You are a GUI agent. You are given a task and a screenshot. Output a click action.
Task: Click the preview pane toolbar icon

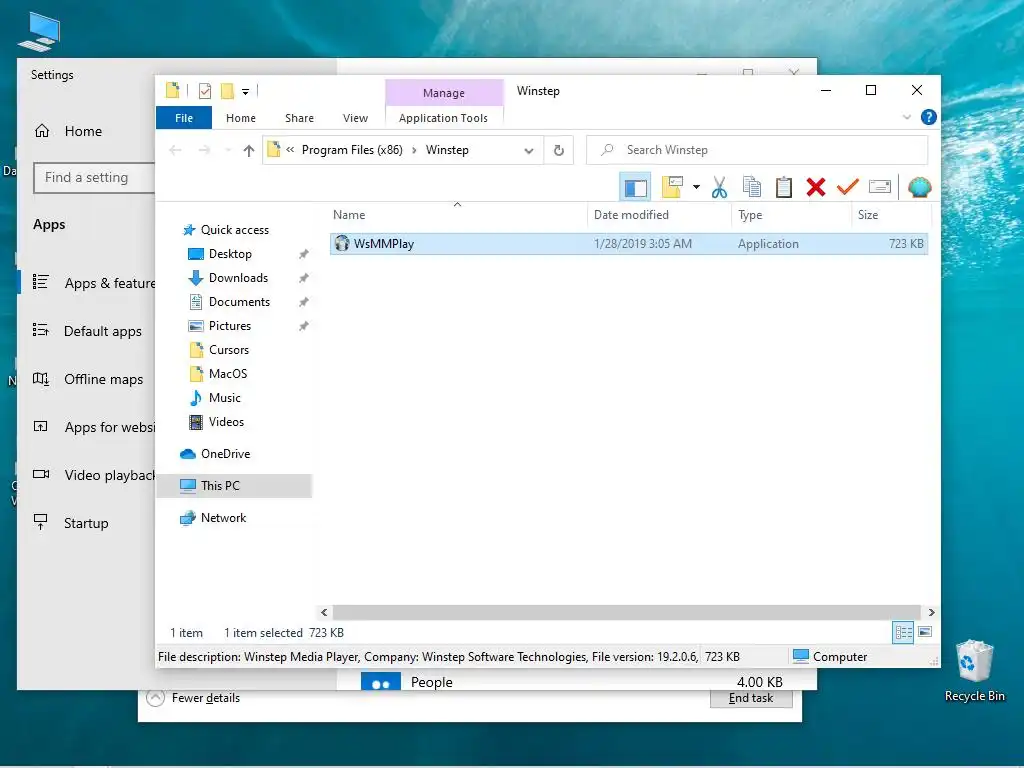click(635, 188)
